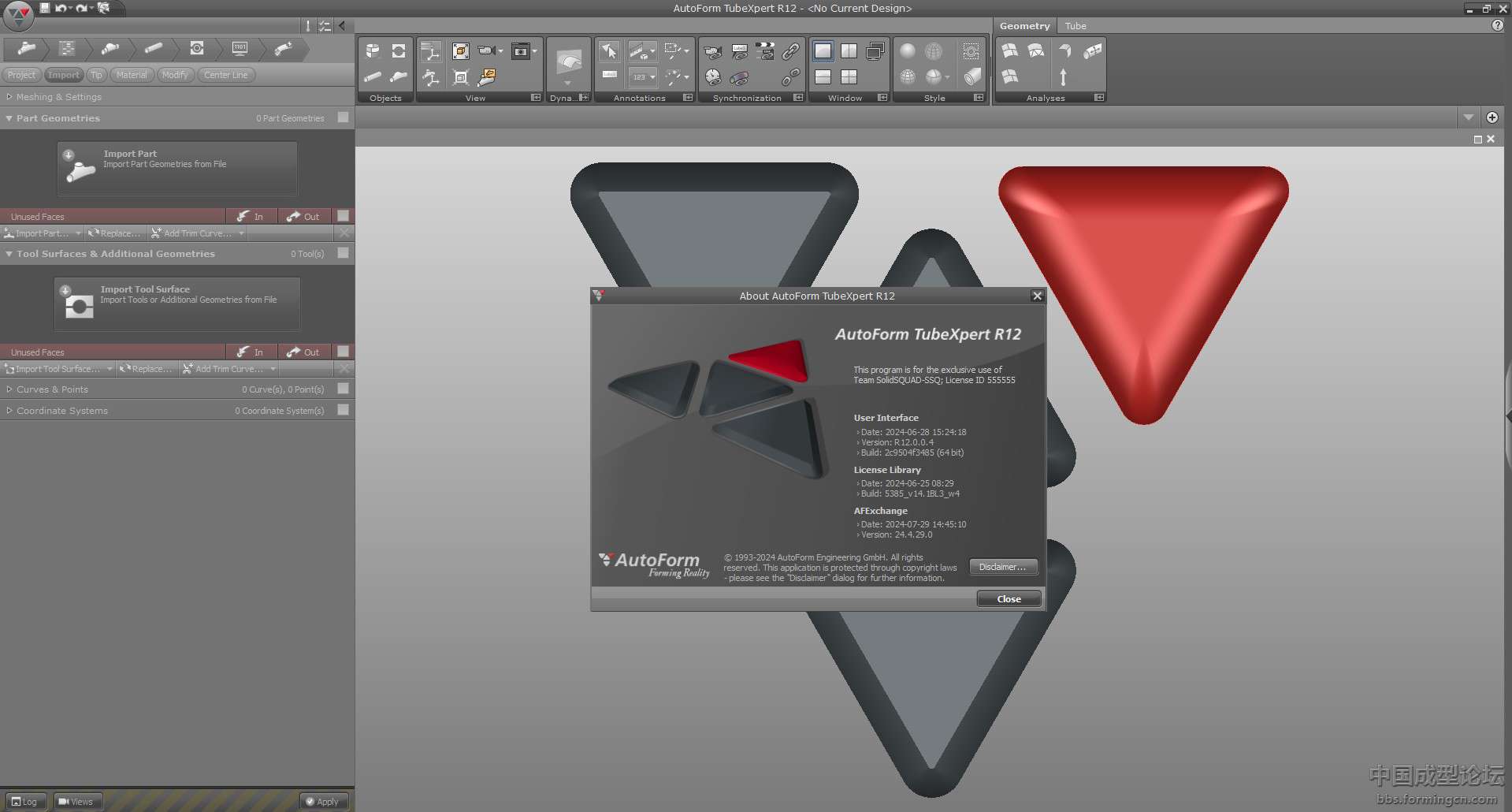Toggle the Curves & Points checkbox
The image size is (1512, 812).
pos(343,389)
